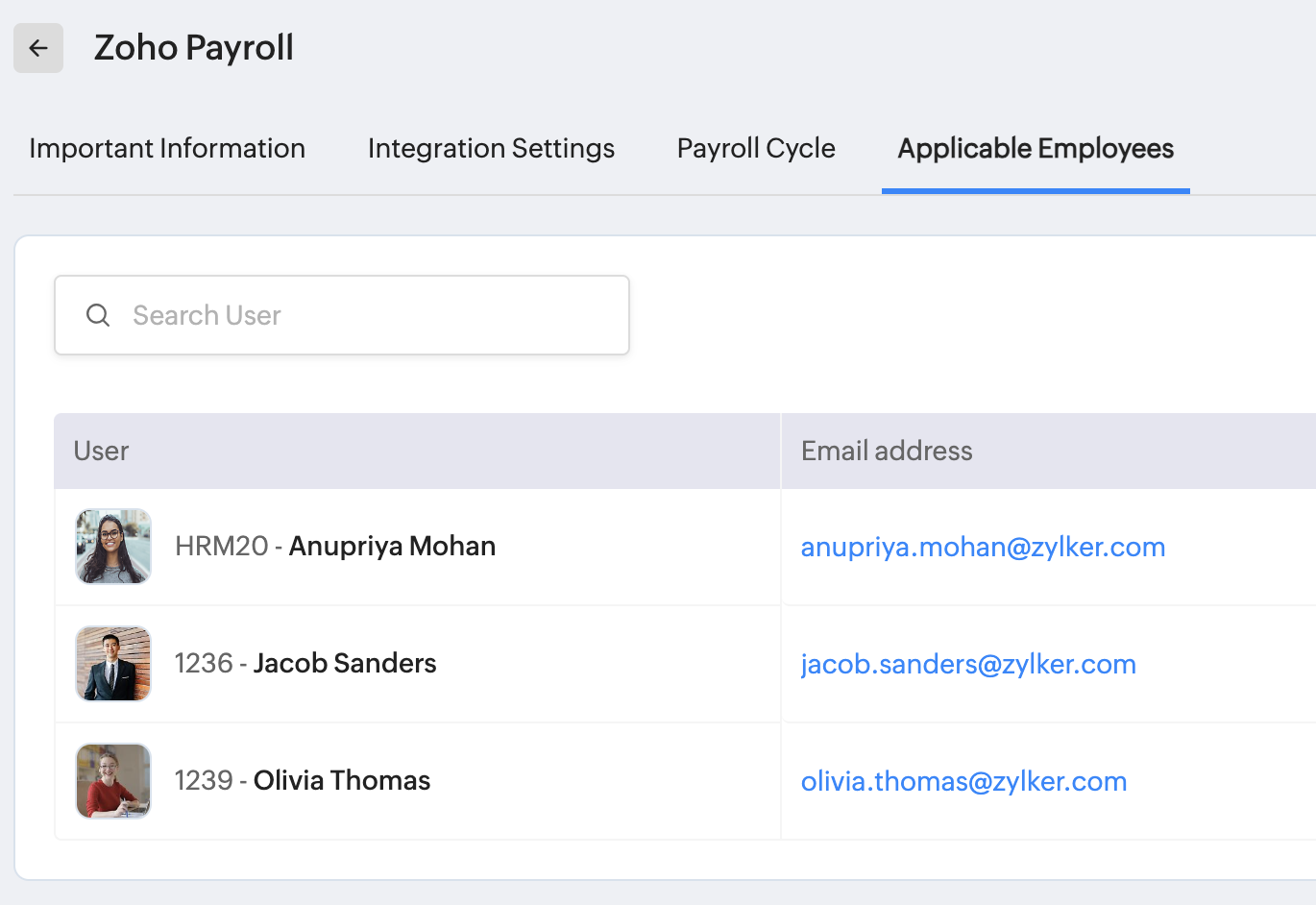The height and width of the screenshot is (905, 1316).
Task: Open the Important Information tab
Action: (167, 149)
